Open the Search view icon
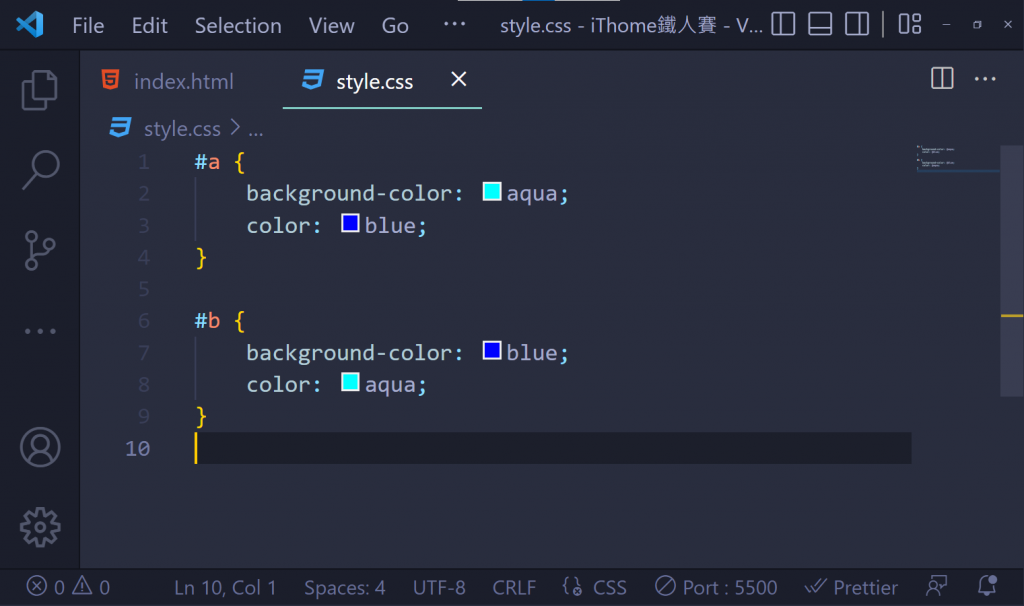 tap(40, 170)
